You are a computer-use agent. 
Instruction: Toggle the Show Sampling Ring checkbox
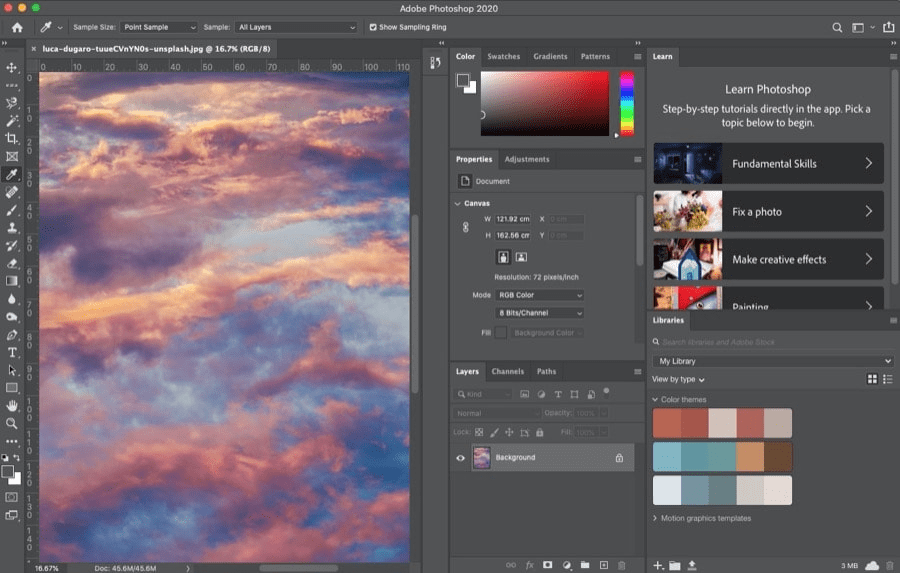373,28
